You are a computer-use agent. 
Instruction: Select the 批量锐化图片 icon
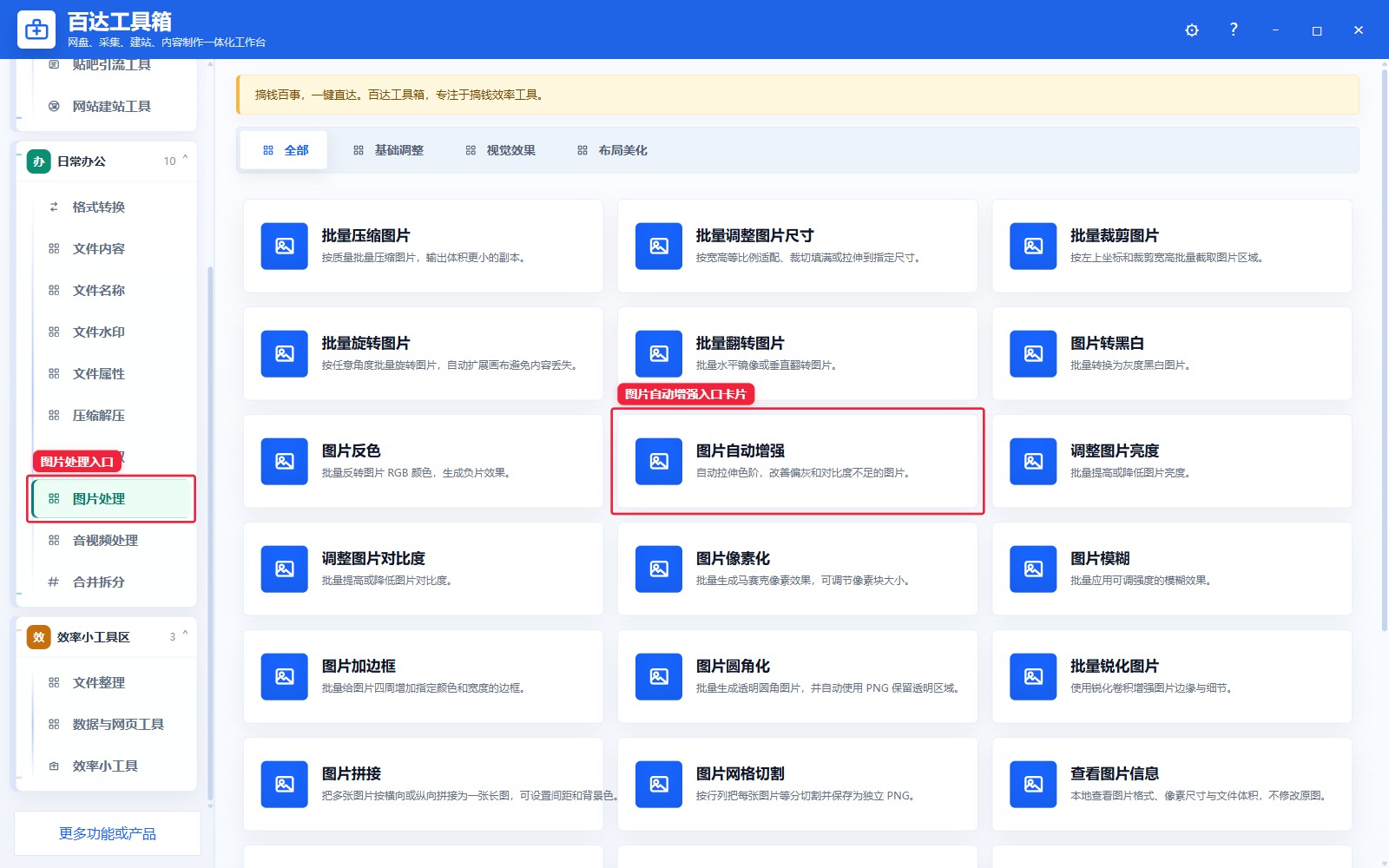pyautogui.click(x=1033, y=677)
